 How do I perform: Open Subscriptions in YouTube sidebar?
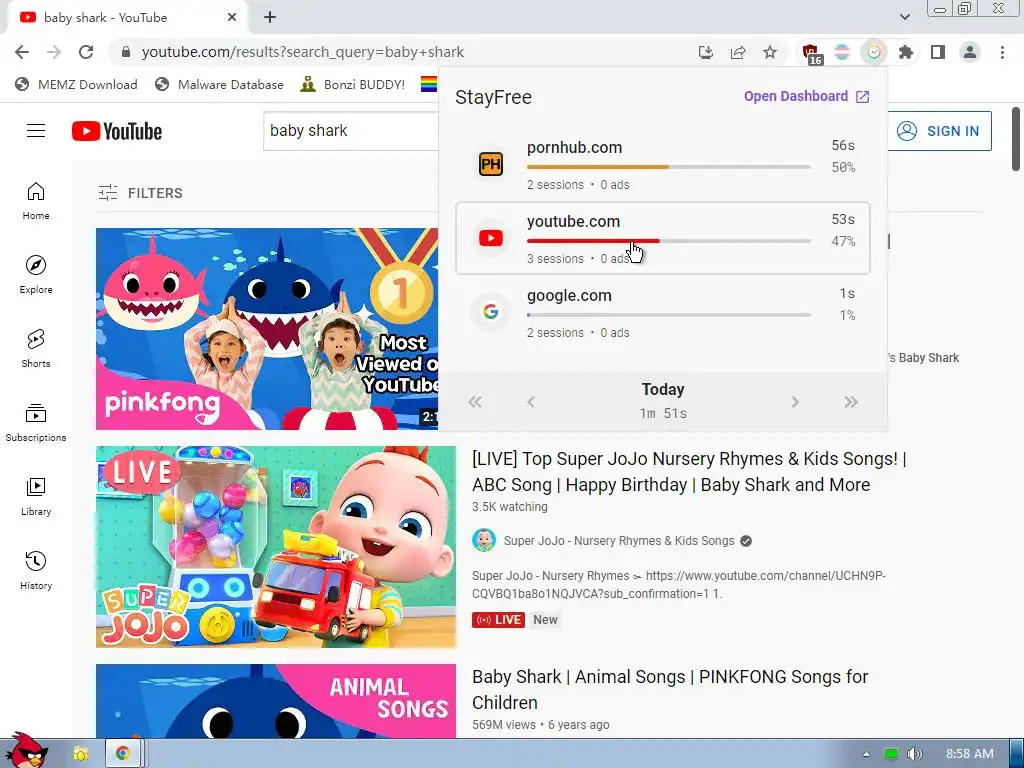pos(36,423)
